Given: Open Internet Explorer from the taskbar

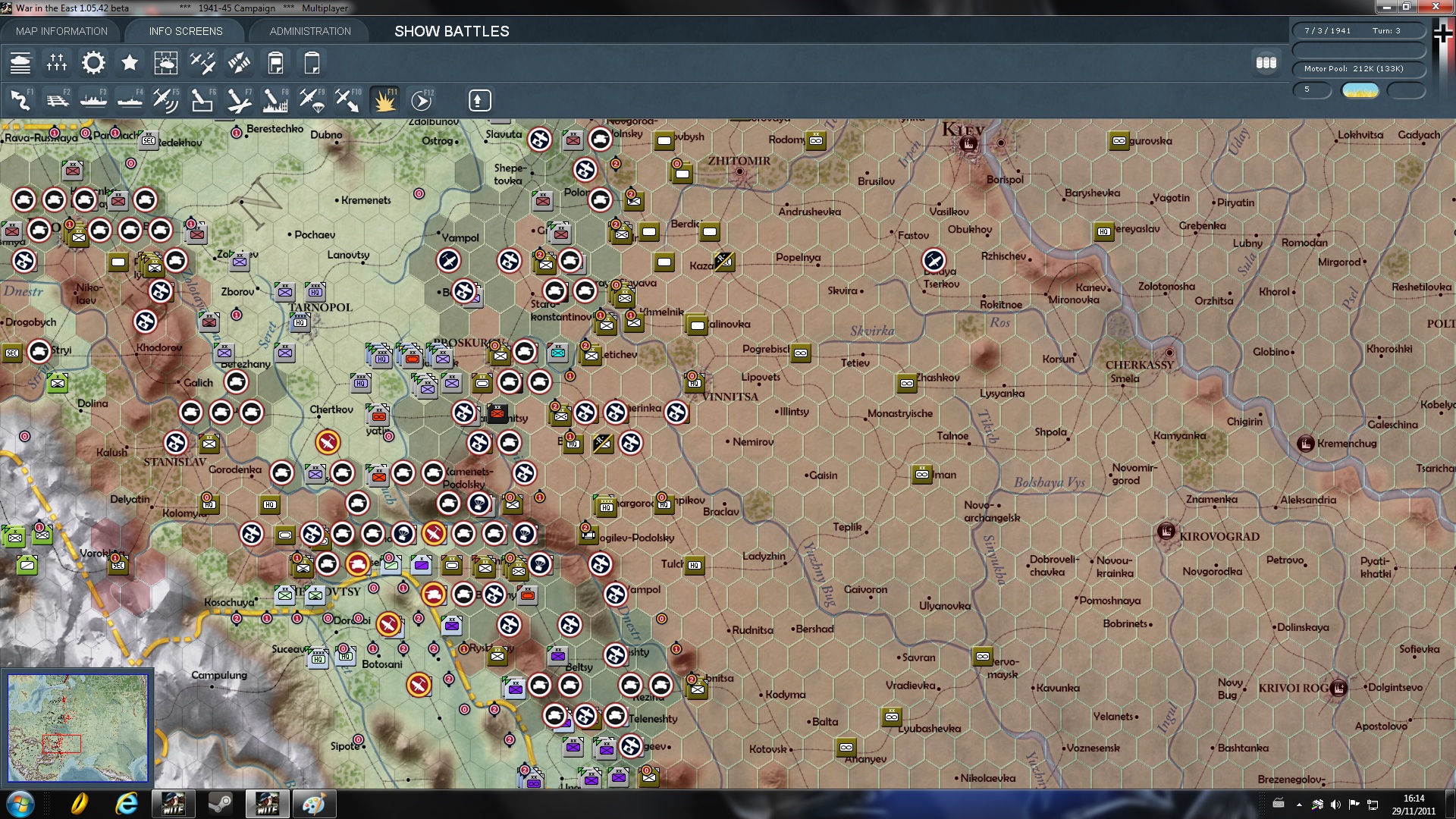Looking at the screenshot, I should tap(127, 804).
